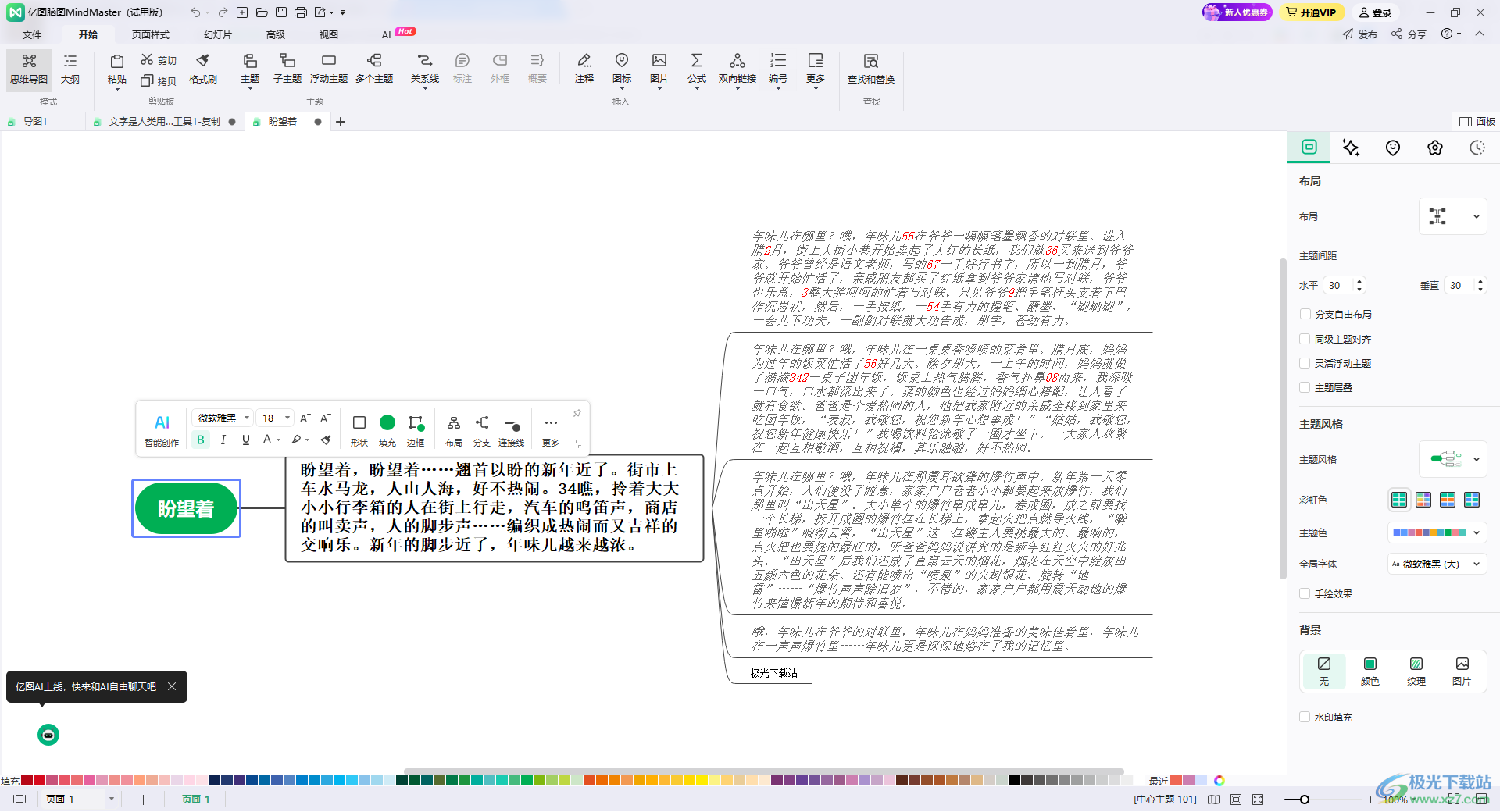
Task: Insert a 双向链接 bidirectional link
Action: pyautogui.click(x=737, y=69)
